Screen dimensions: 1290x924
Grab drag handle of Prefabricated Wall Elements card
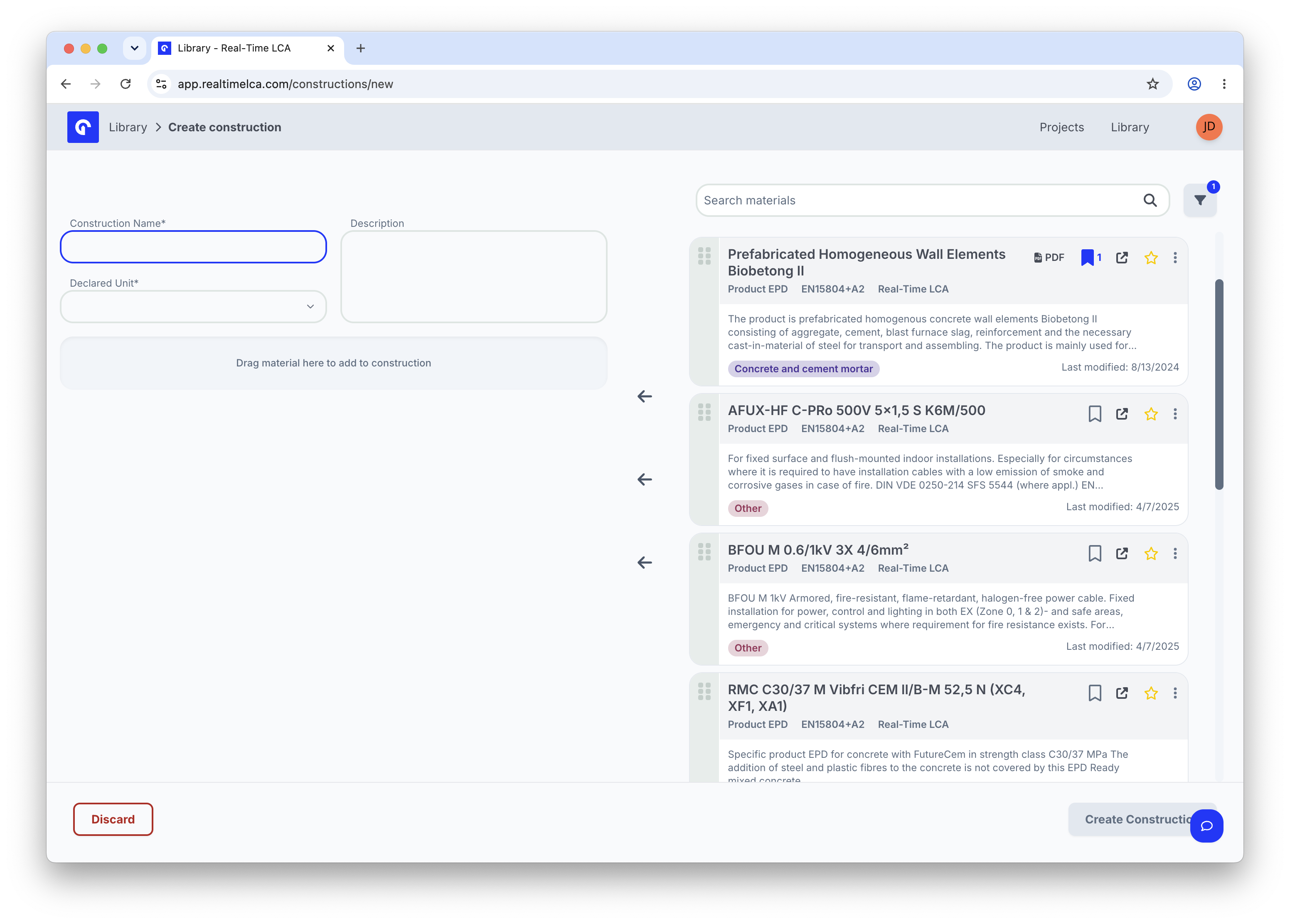[704, 256]
